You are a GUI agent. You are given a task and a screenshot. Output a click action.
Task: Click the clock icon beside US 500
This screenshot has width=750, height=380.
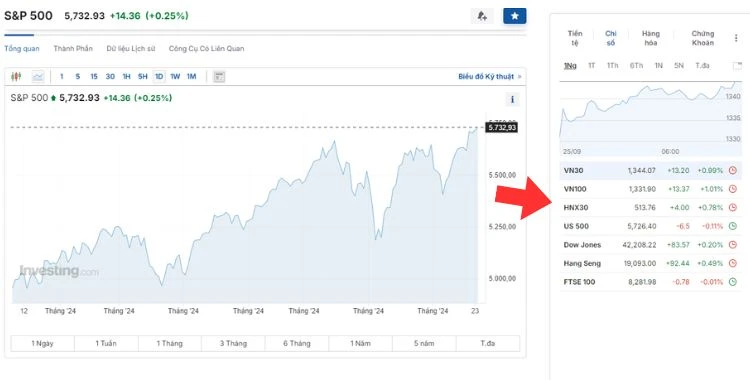coord(732,226)
